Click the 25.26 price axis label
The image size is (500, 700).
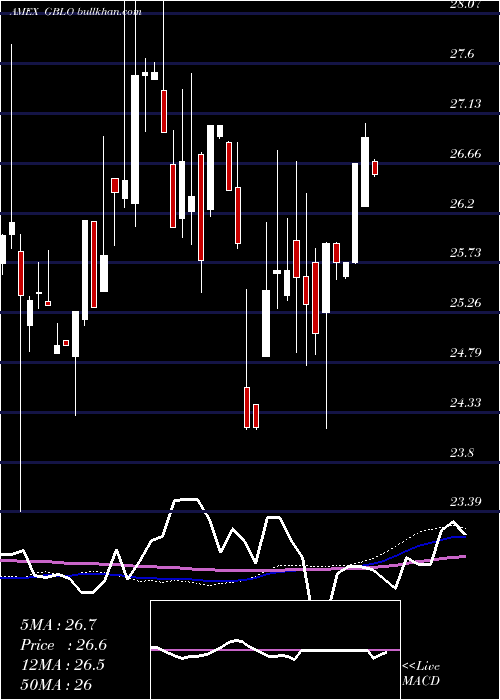tap(466, 303)
